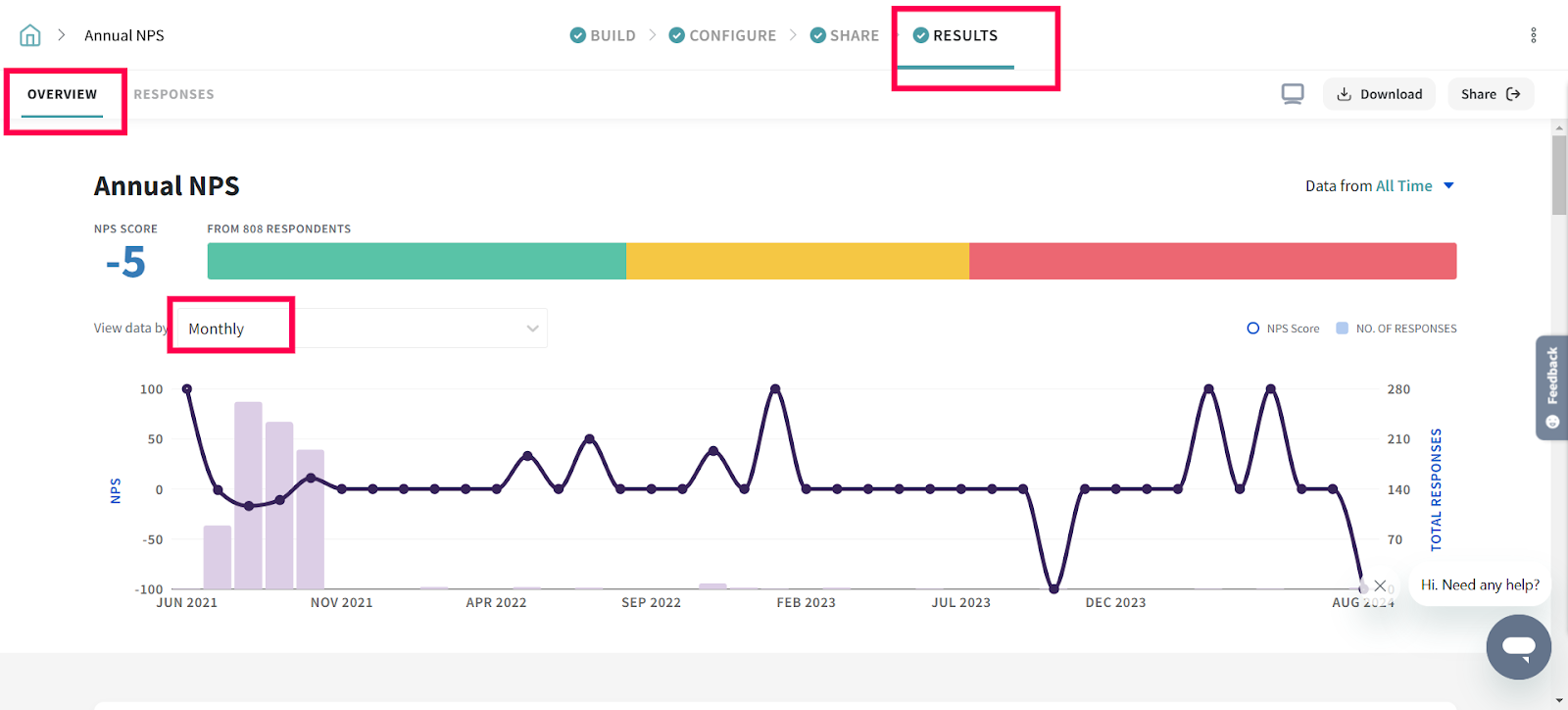Image resolution: width=1568 pixels, height=710 pixels.
Task: Click the home icon in breadcrumb
Action: coord(30,35)
